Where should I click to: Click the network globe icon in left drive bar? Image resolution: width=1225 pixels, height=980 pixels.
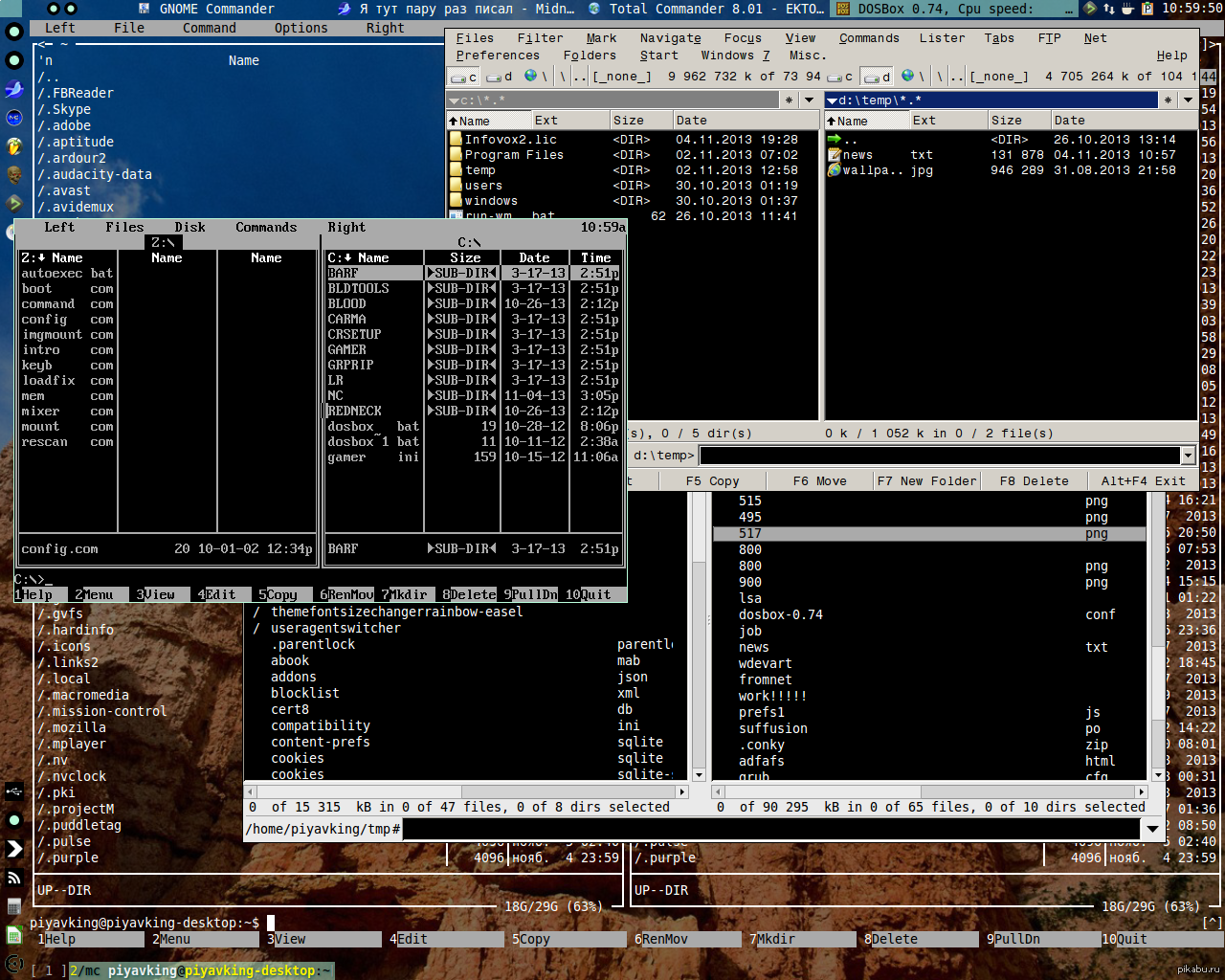[530, 76]
